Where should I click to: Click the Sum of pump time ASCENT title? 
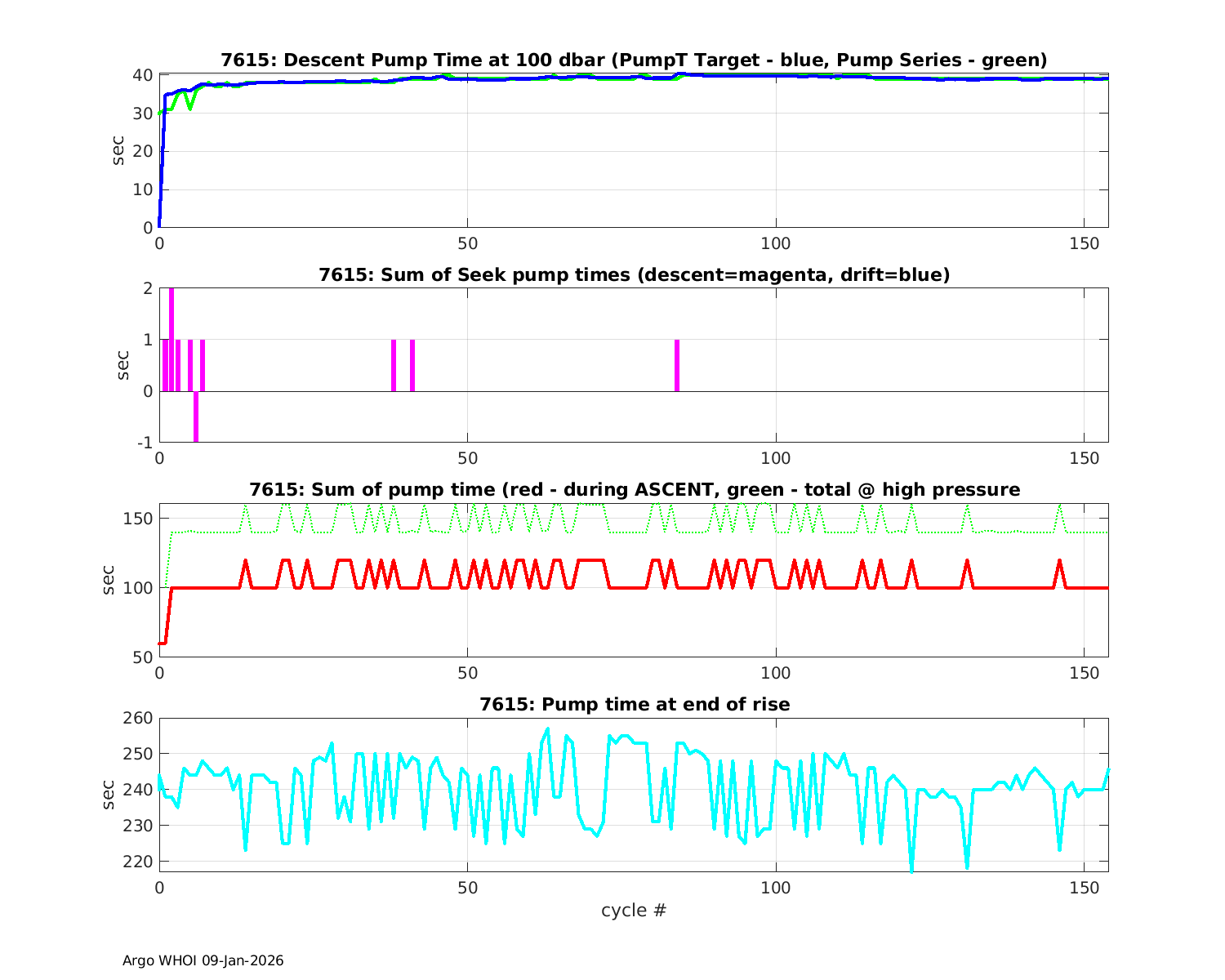tap(634, 490)
